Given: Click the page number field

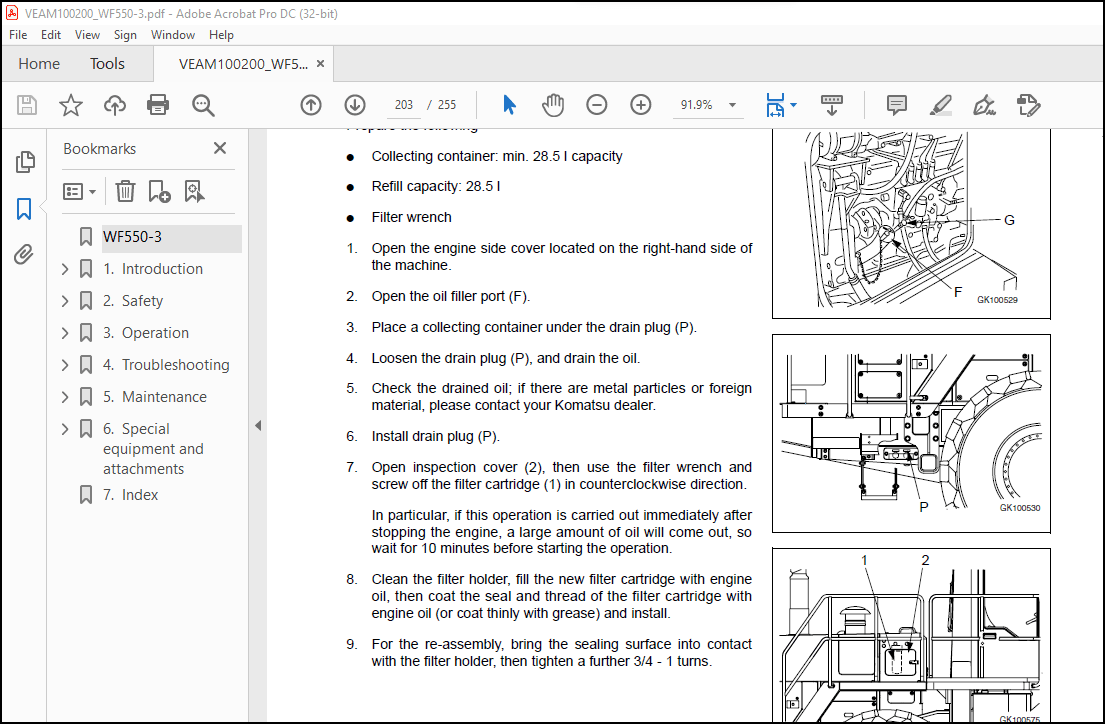Looking at the screenshot, I should pyautogui.click(x=404, y=105).
